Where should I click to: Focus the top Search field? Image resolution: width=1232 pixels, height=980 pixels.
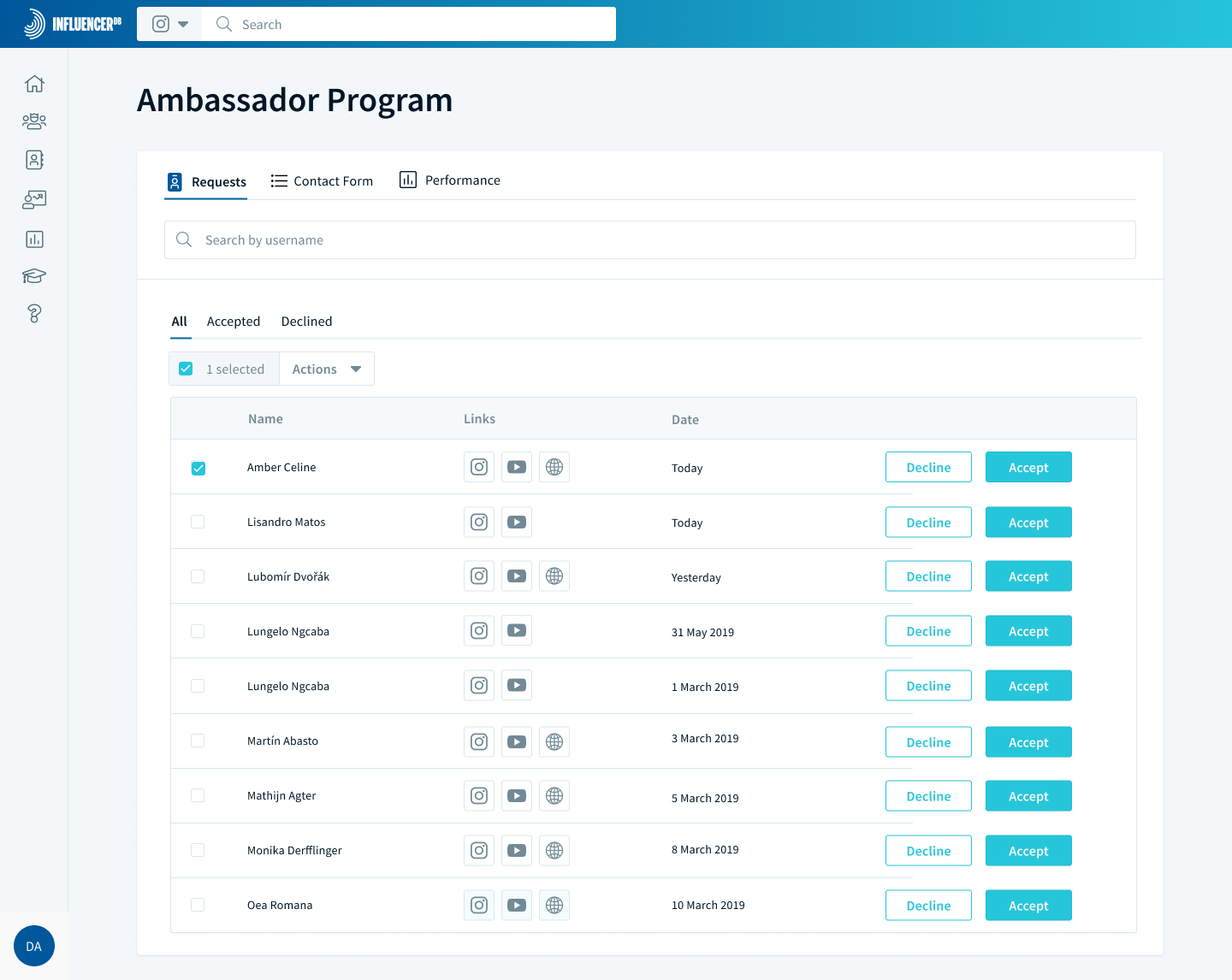pyautogui.click(x=409, y=24)
